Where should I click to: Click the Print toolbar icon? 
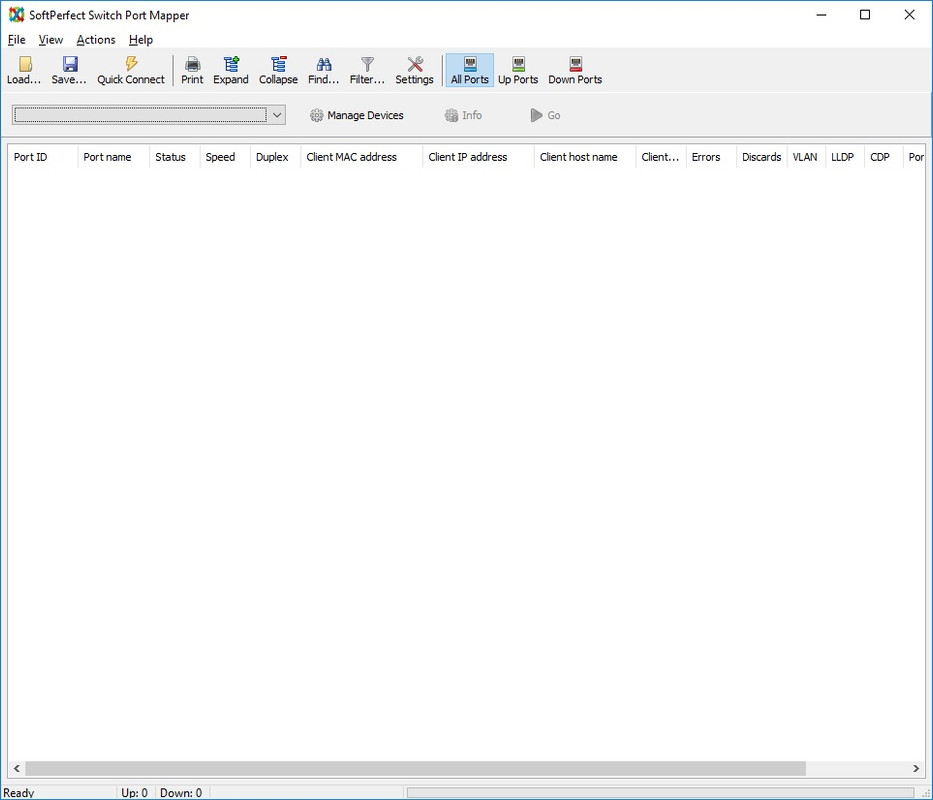pos(192,70)
